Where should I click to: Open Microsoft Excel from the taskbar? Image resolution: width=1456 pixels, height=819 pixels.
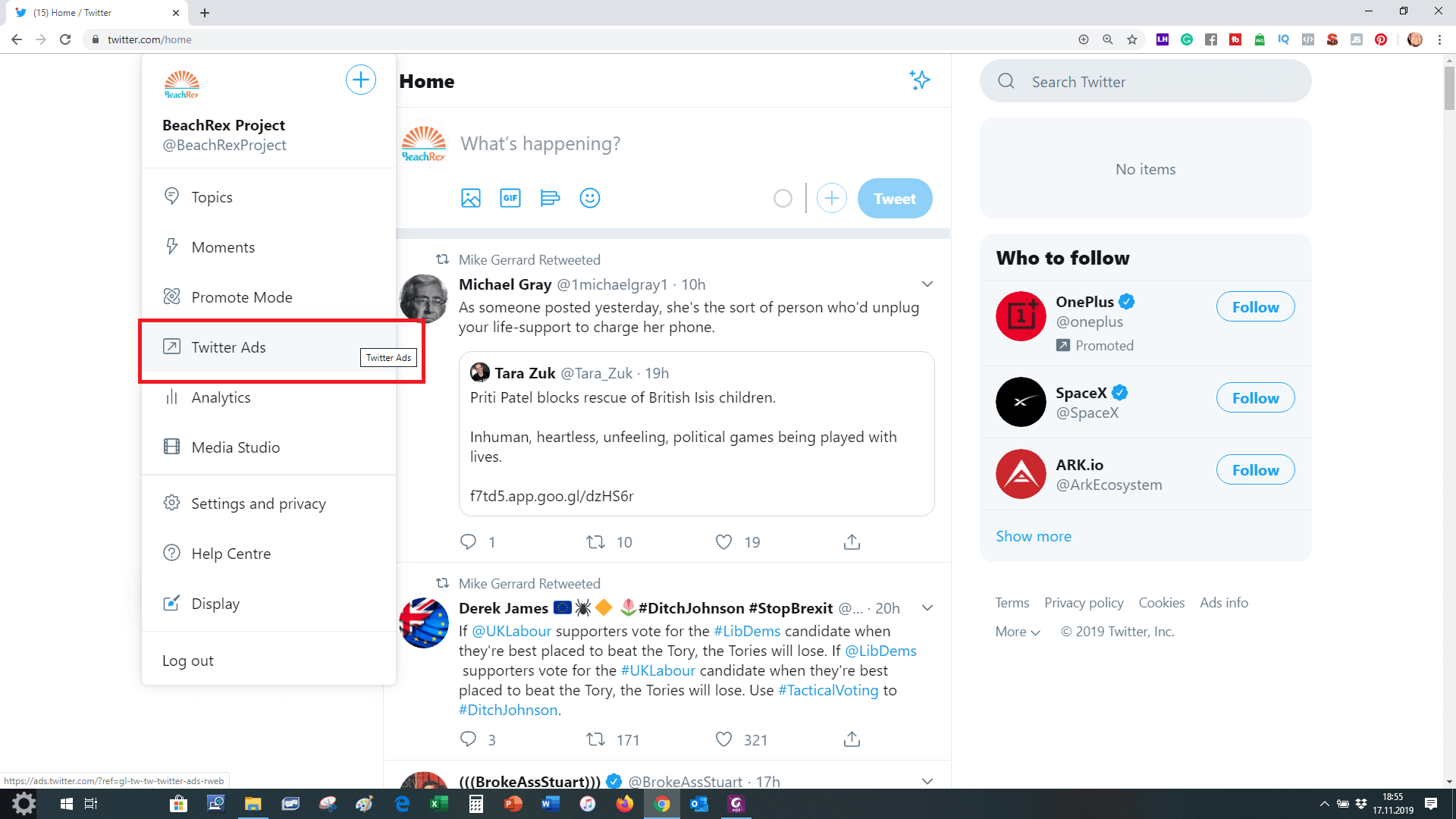tap(438, 804)
